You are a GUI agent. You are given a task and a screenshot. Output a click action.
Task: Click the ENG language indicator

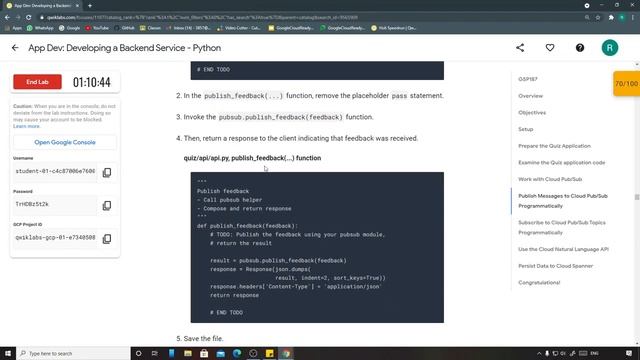[594, 353]
